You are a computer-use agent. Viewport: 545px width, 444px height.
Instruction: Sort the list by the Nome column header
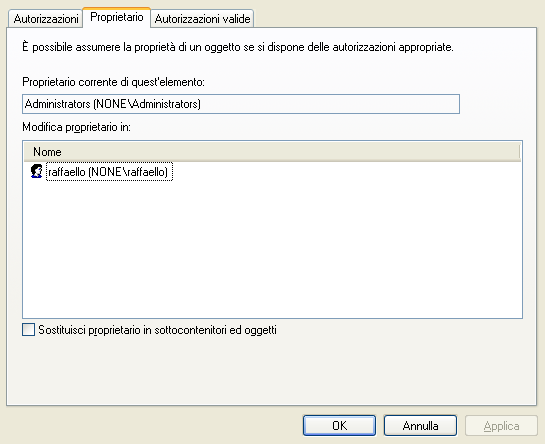(271, 152)
